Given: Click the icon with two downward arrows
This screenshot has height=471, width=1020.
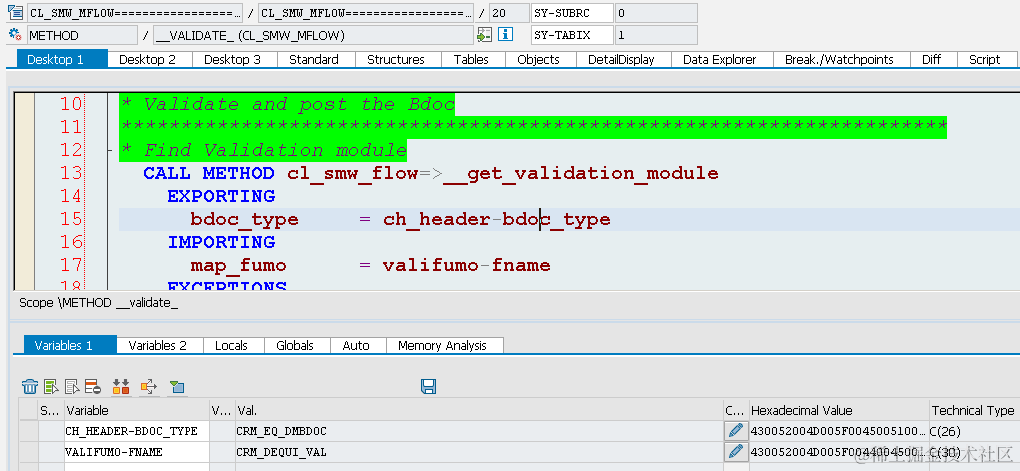Looking at the screenshot, I should coord(121,387).
